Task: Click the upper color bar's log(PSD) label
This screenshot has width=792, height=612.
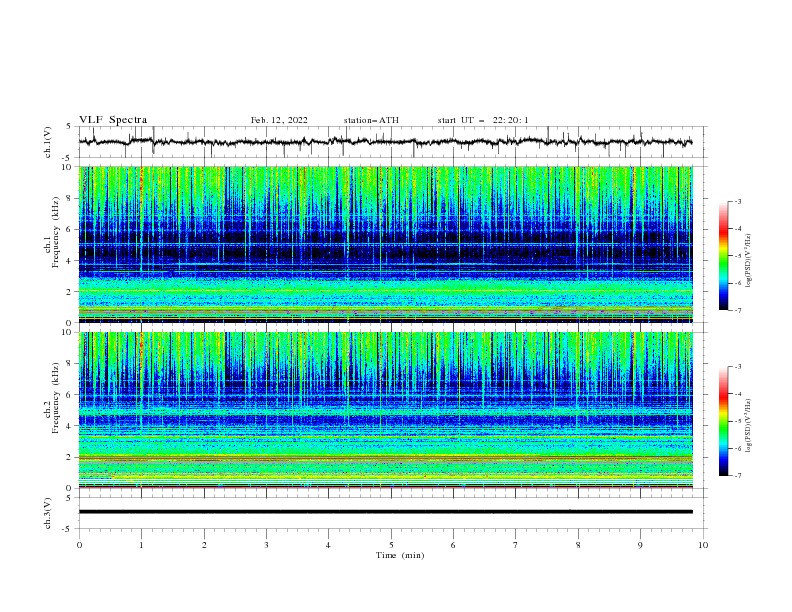Action: [x=748, y=260]
